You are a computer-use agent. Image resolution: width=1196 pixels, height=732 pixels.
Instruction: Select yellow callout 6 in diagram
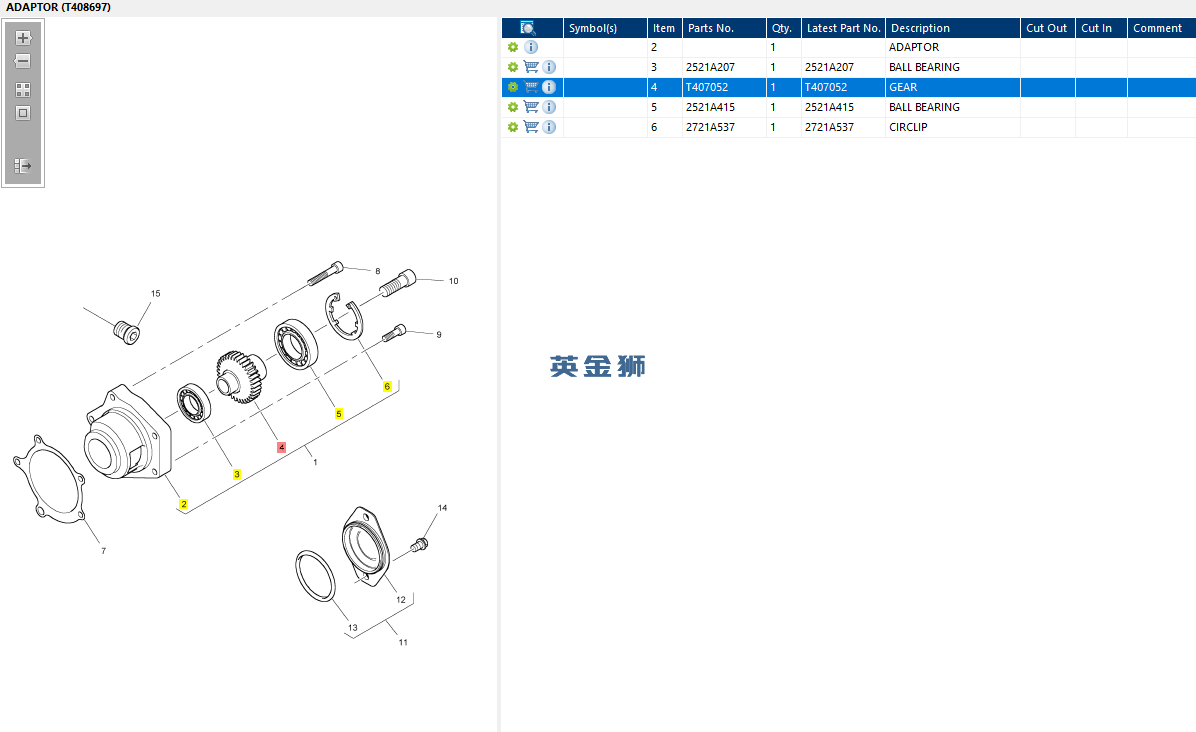(387, 387)
